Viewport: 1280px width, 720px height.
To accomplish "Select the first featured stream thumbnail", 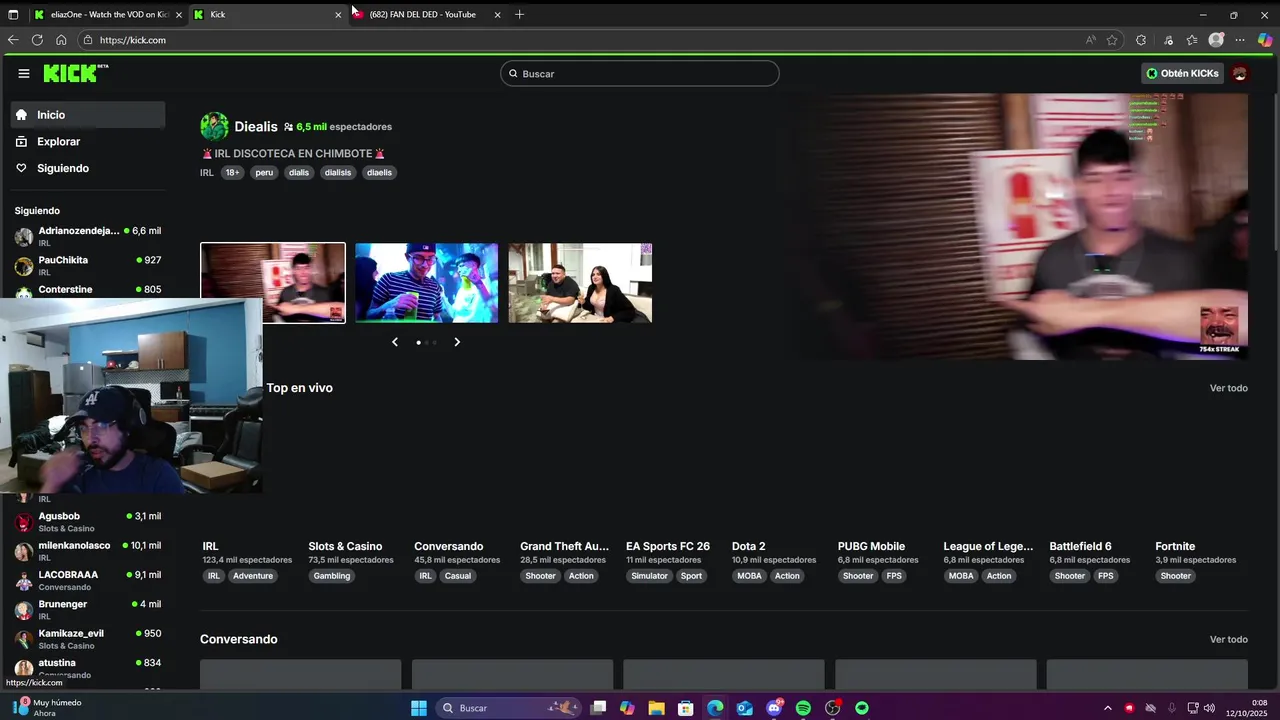I will [x=273, y=283].
